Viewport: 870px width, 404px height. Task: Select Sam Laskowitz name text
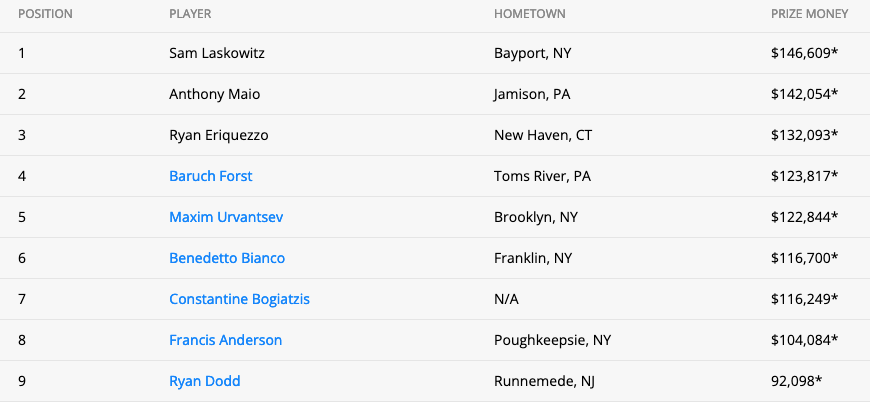coord(216,53)
